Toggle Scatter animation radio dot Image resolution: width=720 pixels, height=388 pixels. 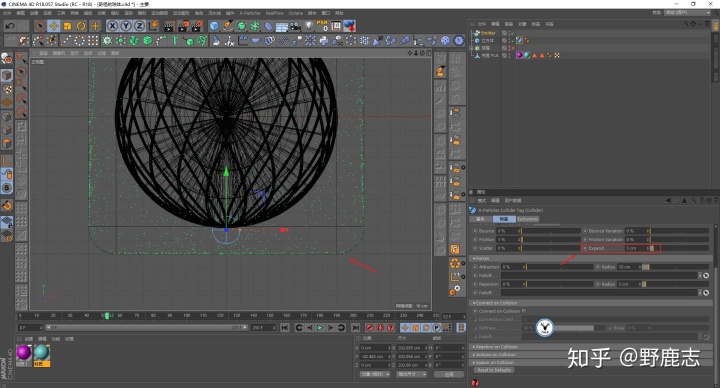475,248
